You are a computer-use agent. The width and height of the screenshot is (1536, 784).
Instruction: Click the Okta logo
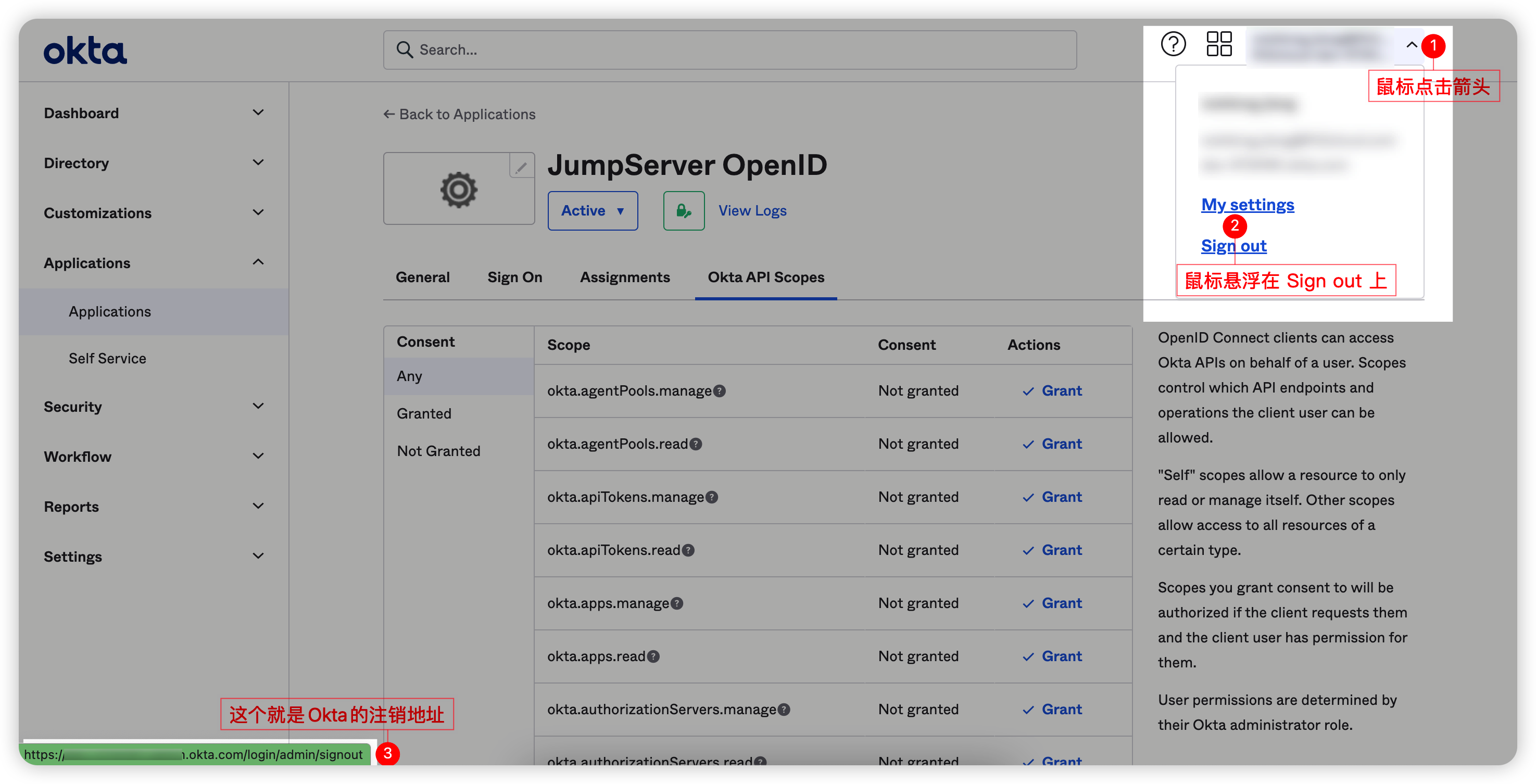[x=85, y=51]
